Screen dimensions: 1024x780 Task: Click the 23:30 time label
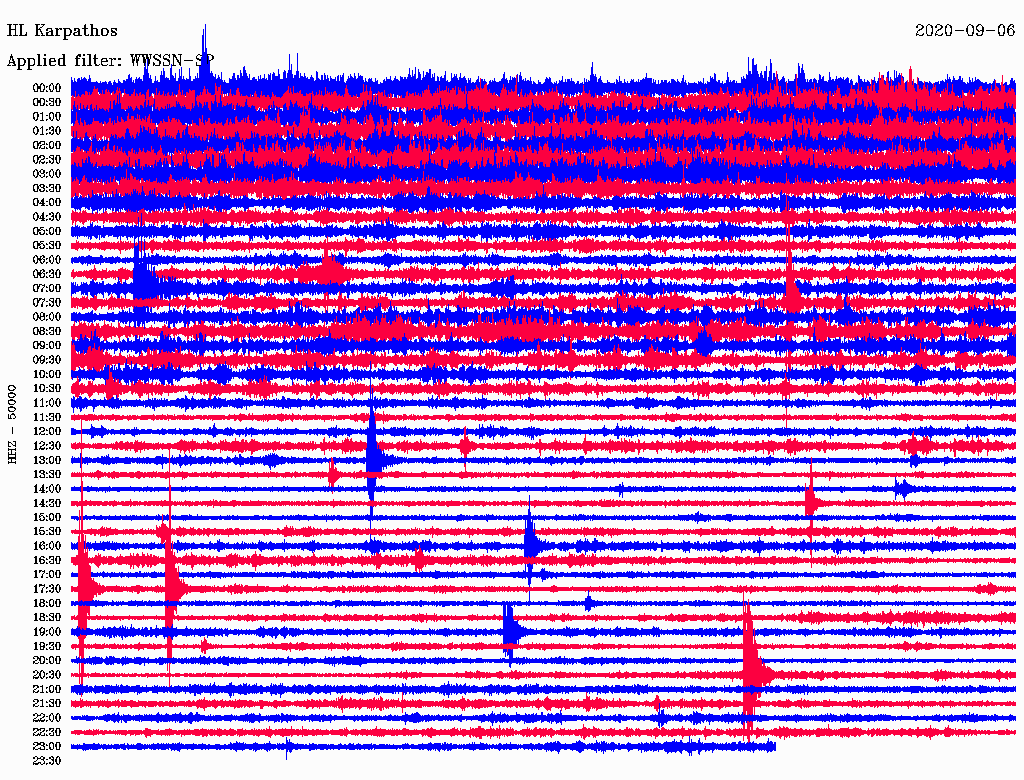(x=47, y=761)
